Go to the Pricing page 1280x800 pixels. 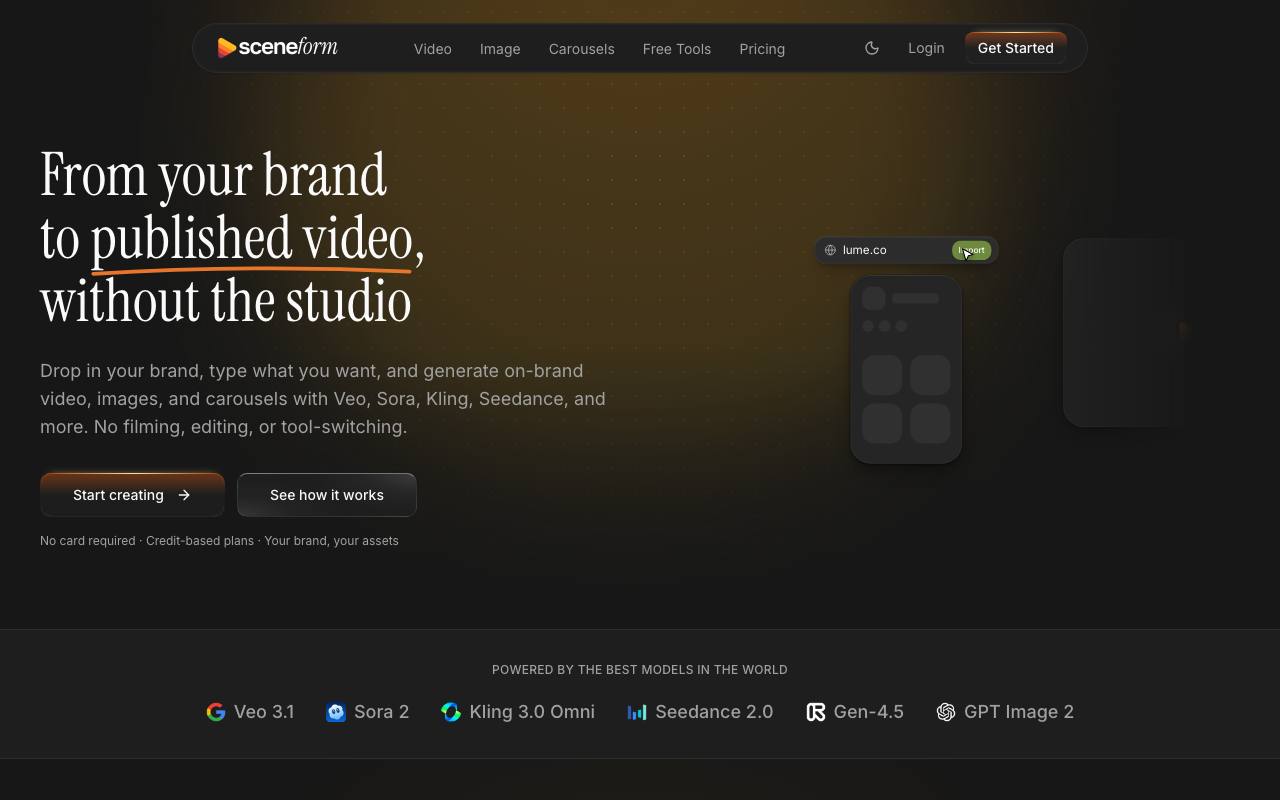pyautogui.click(x=762, y=49)
